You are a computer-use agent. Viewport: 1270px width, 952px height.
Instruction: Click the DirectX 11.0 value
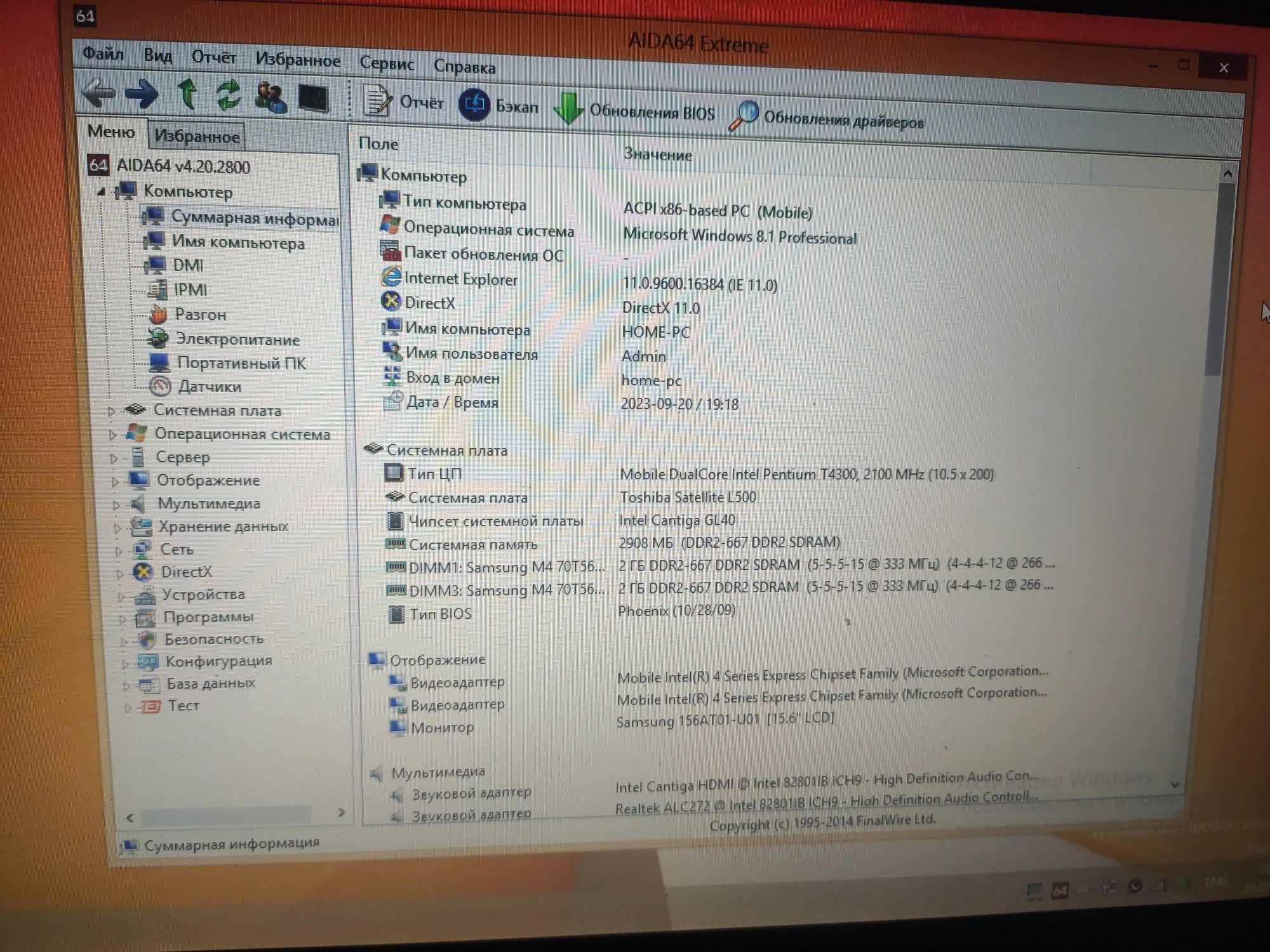(x=660, y=308)
